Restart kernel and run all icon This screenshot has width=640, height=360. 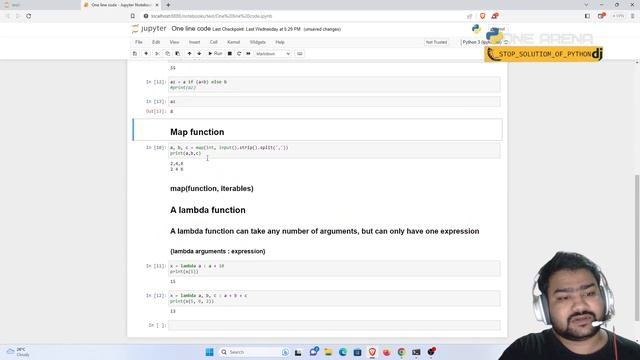pyautogui.click(x=248, y=53)
